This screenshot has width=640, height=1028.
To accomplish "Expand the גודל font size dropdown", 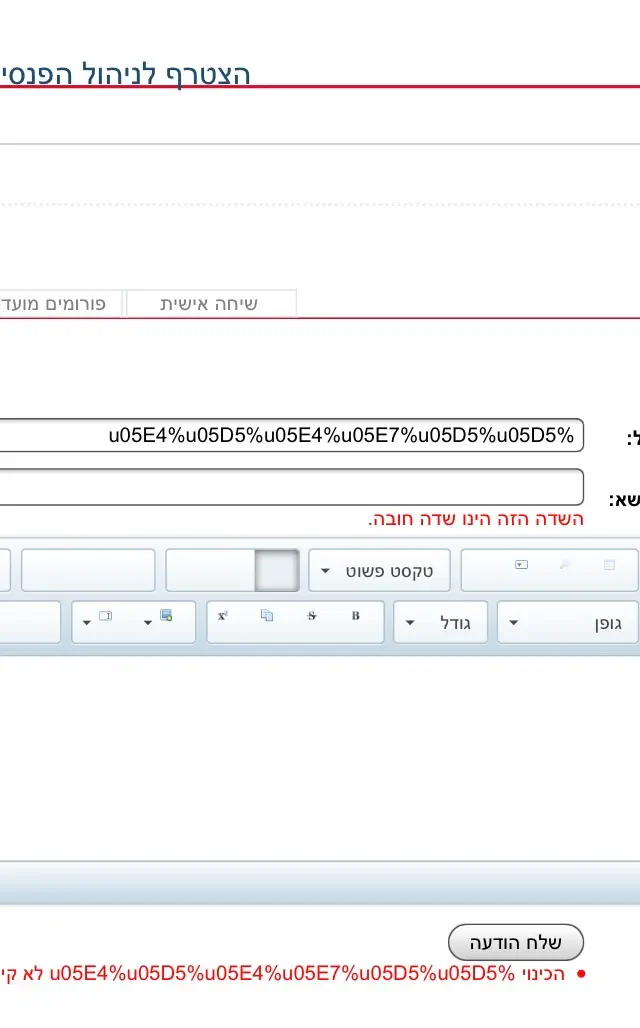I will (x=440, y=623).
